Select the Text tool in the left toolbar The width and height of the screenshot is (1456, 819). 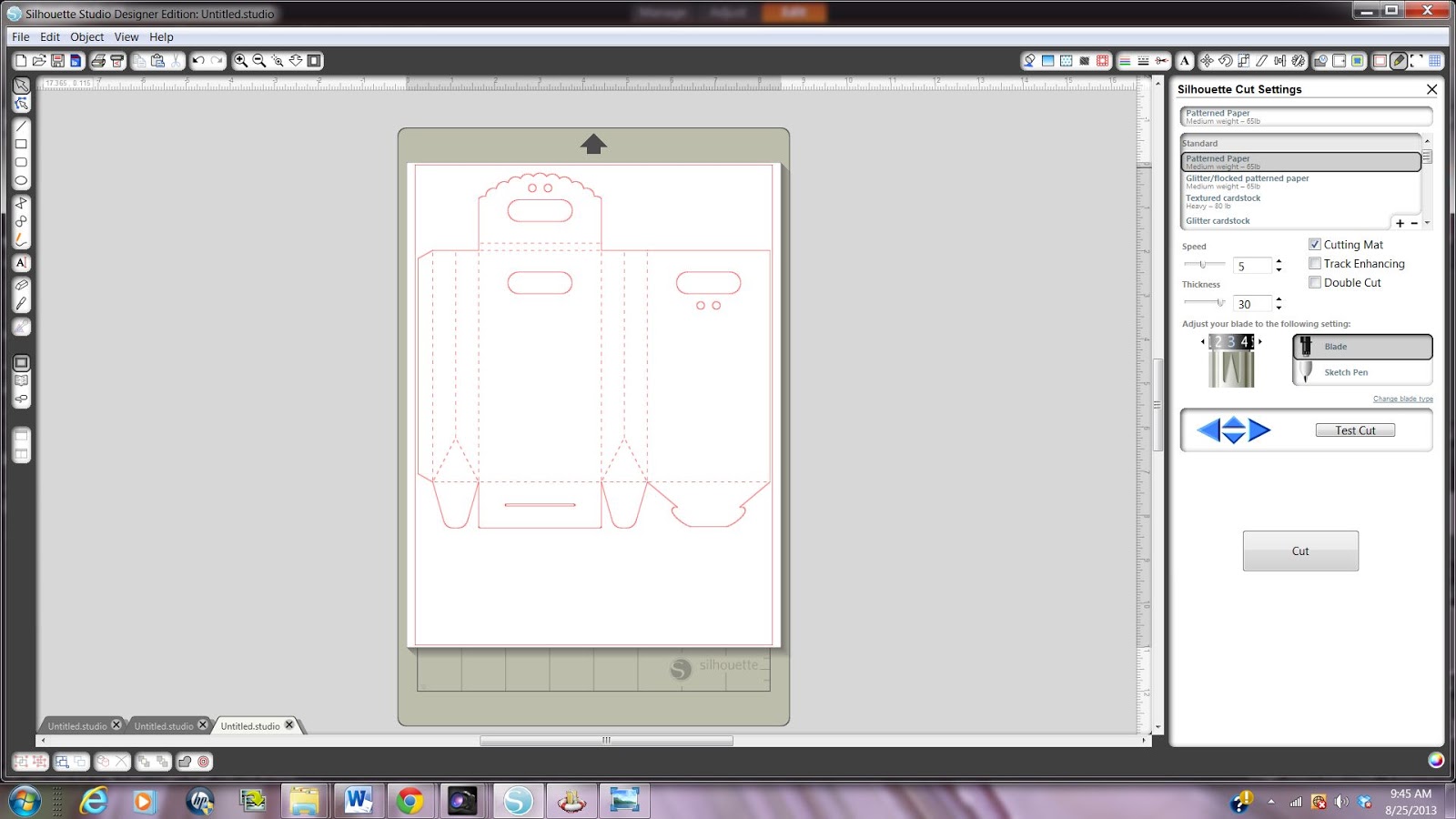(x=21, y=262)
